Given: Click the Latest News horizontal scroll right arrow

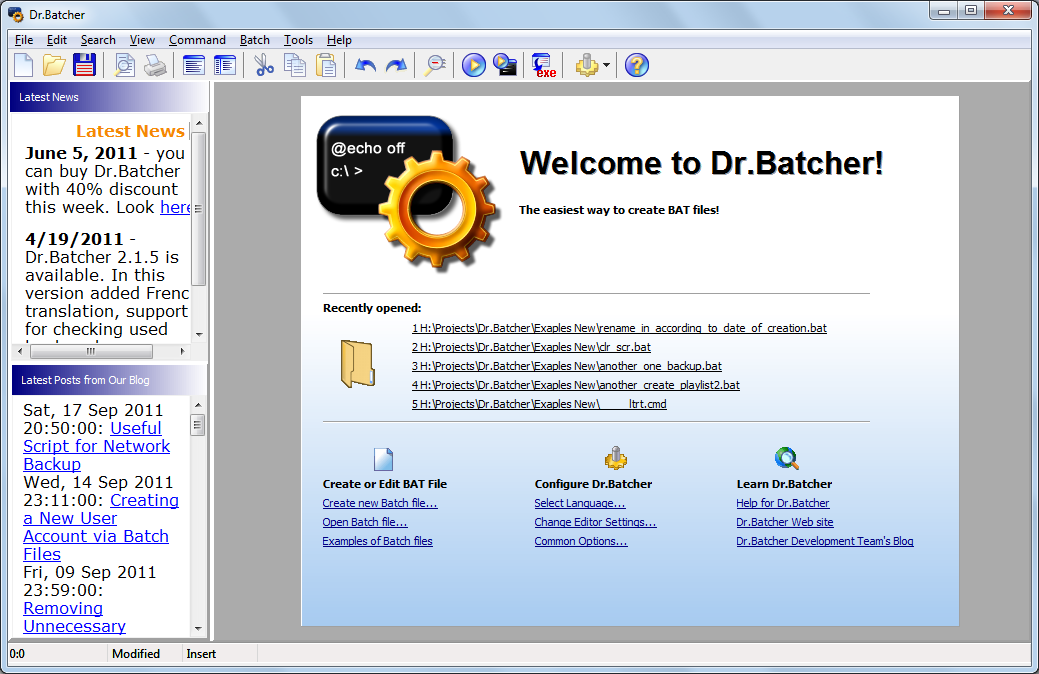Looking at the screenshot, I should coord(182,351).
